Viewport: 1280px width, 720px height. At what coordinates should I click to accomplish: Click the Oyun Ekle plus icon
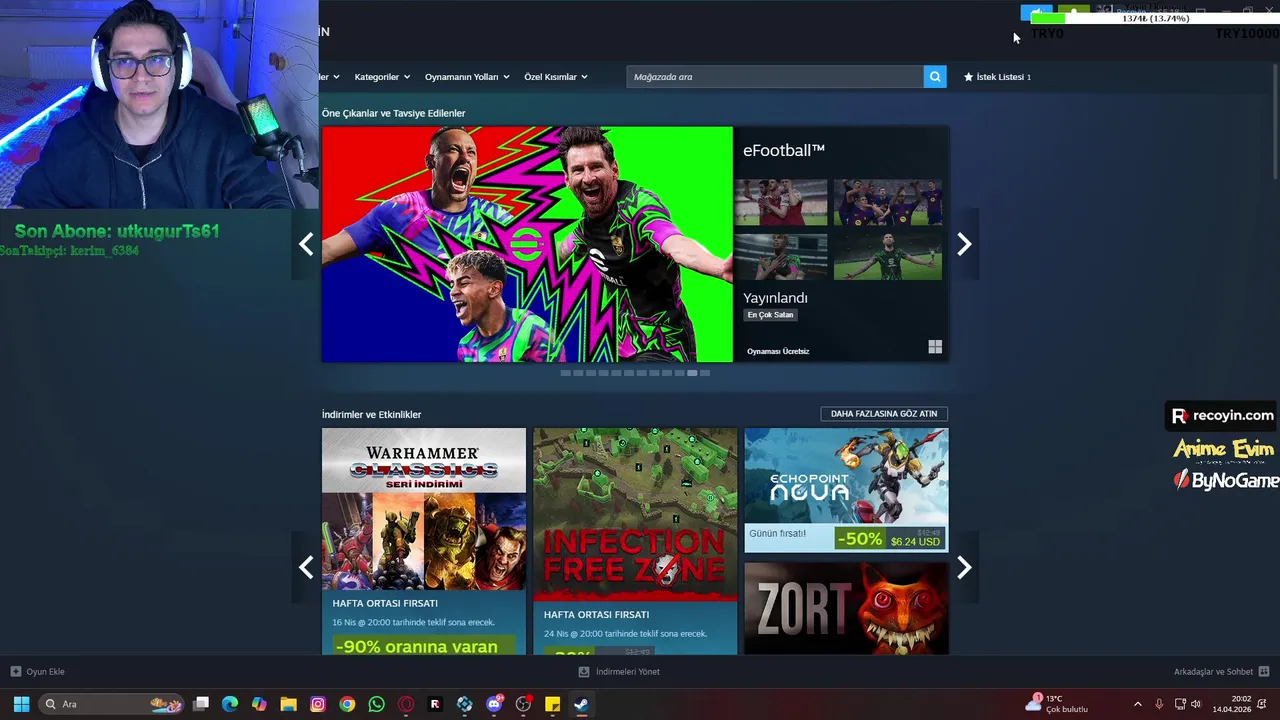15,672
